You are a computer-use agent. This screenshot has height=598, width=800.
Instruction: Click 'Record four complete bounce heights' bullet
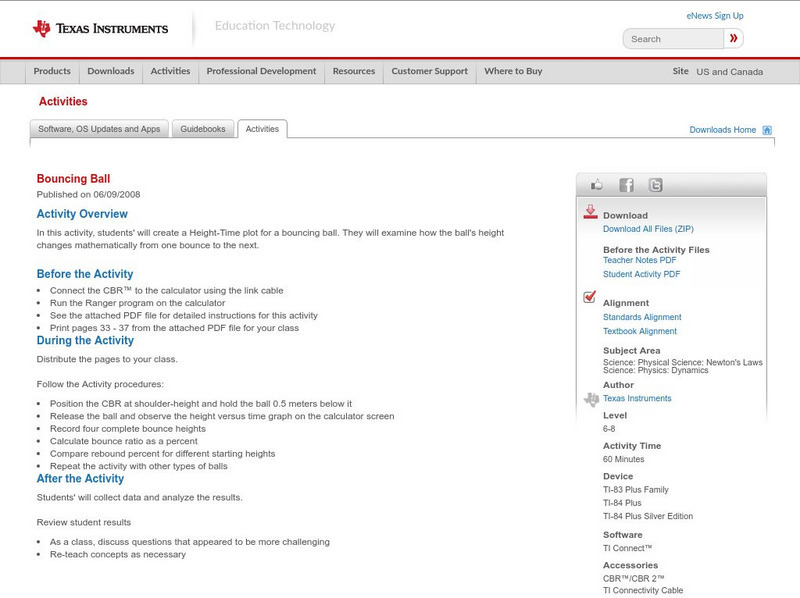pyautogui.click(x=128, y=429)
